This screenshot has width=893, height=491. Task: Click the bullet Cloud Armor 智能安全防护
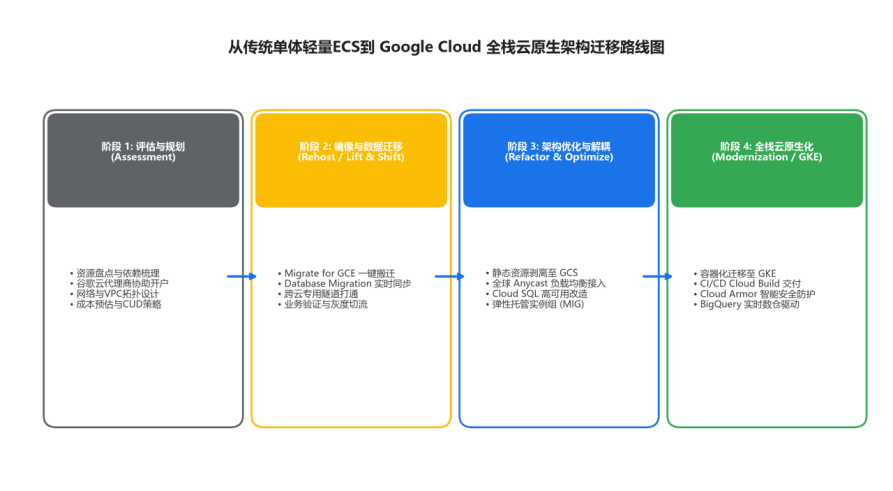754,294
